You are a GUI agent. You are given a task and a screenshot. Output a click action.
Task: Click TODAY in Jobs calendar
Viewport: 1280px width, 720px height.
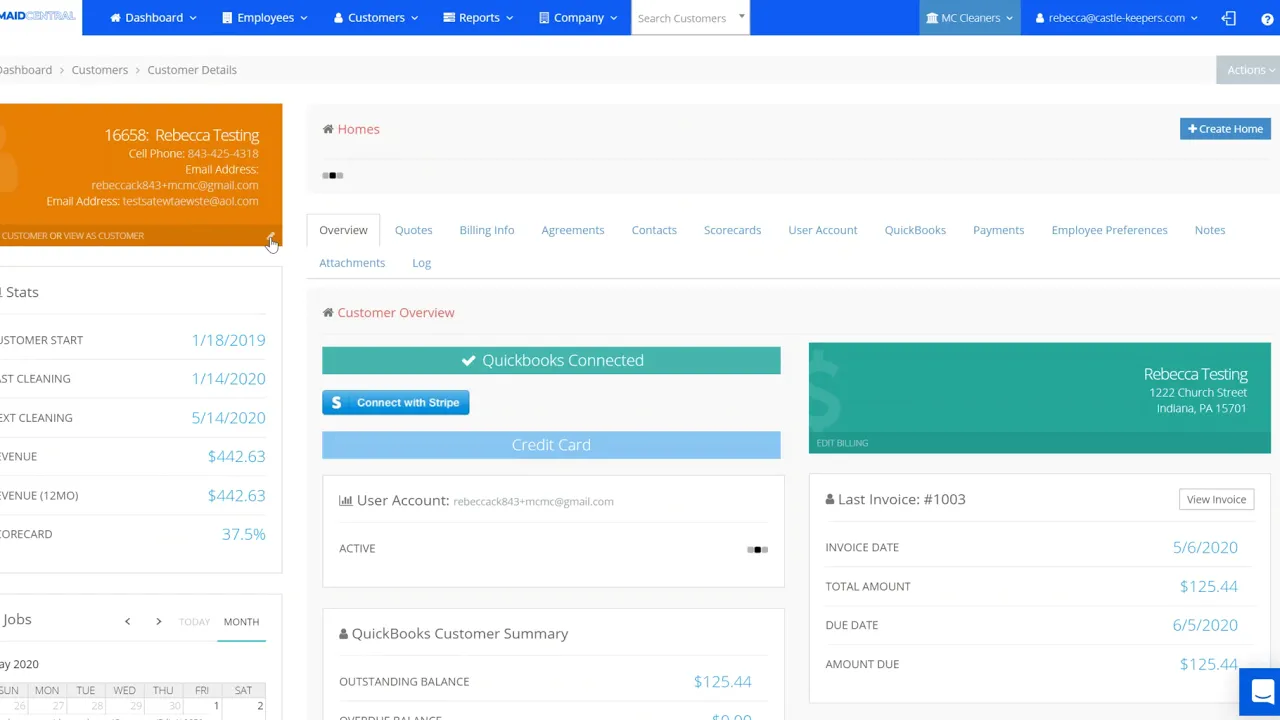click(x=194, y=622)
